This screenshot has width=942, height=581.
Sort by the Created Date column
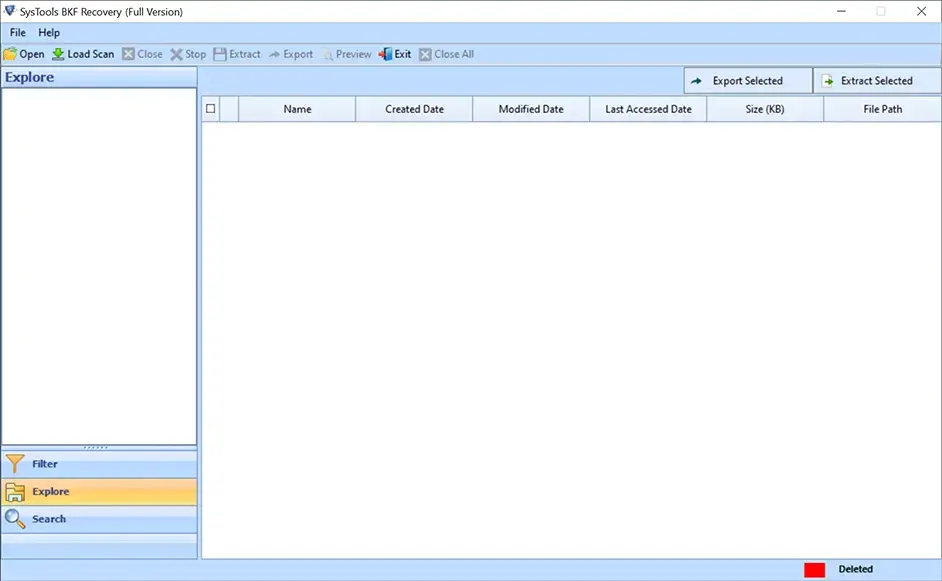tap(415, 109)
